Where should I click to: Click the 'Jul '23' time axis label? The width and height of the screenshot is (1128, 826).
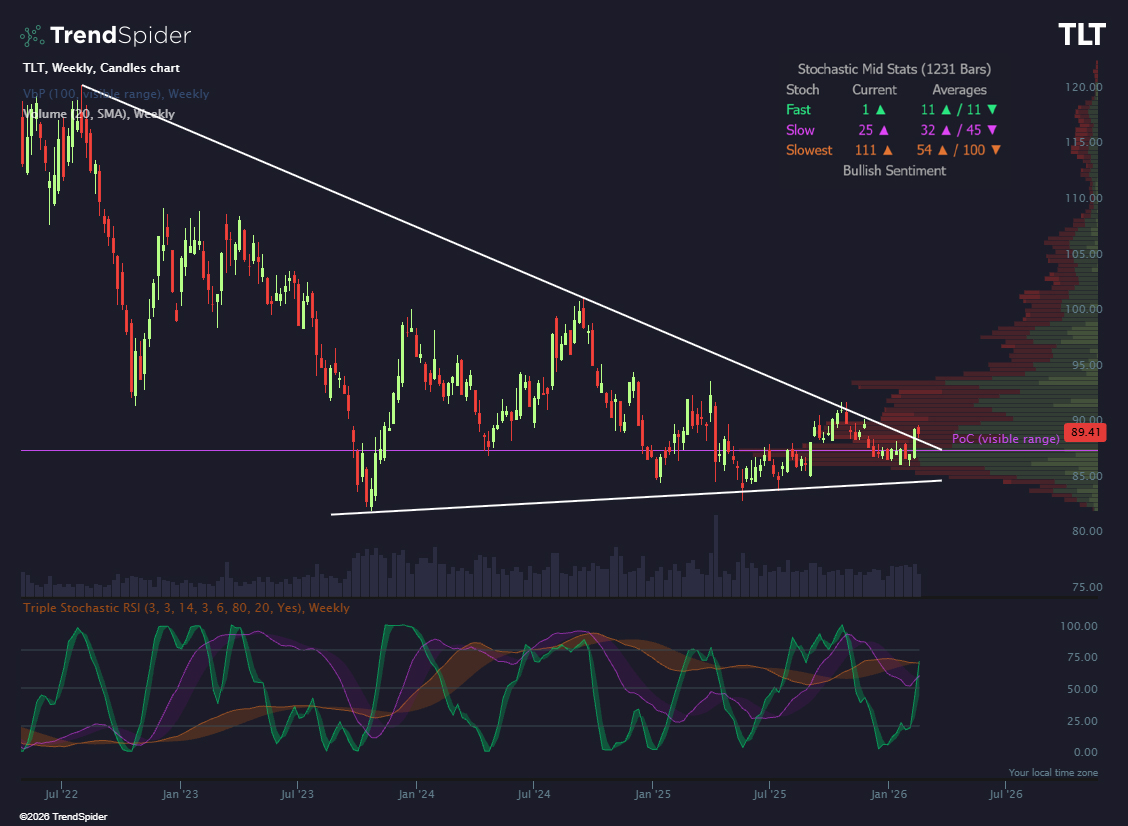(x=297, y=794)
